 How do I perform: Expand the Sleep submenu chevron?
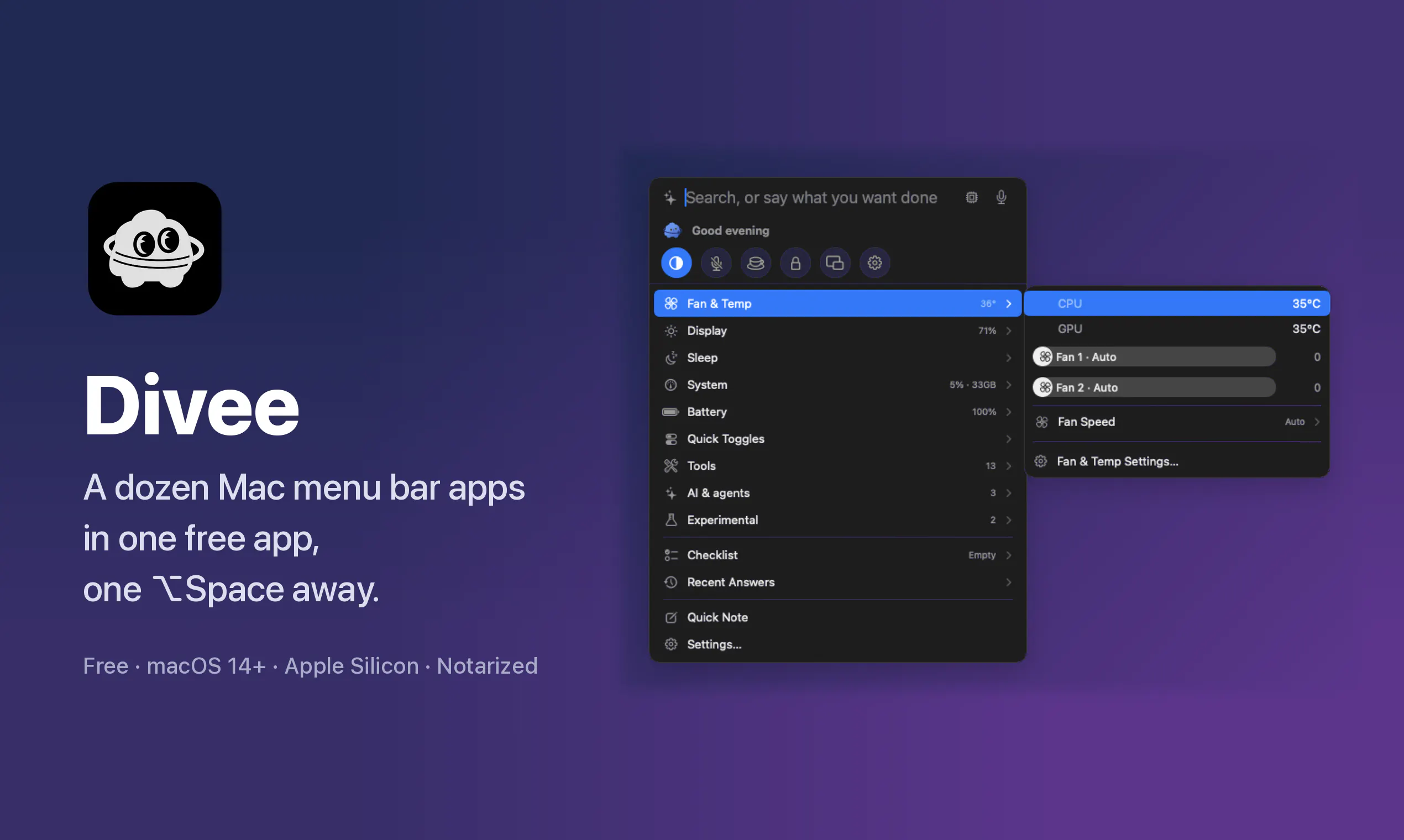1009,358
